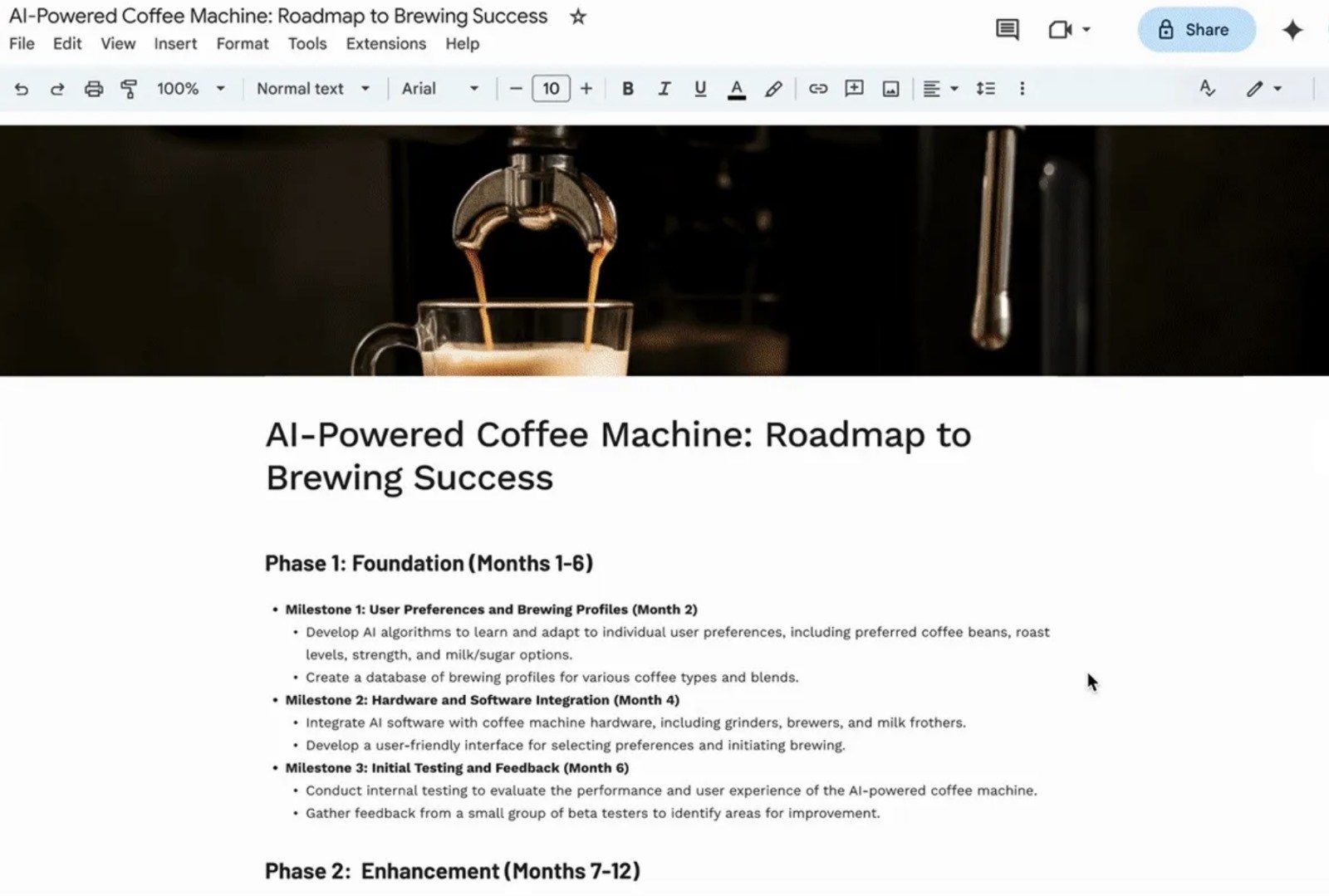Open the Insert menu
Screen dimensions: 1329x896
tap(175, 44)
